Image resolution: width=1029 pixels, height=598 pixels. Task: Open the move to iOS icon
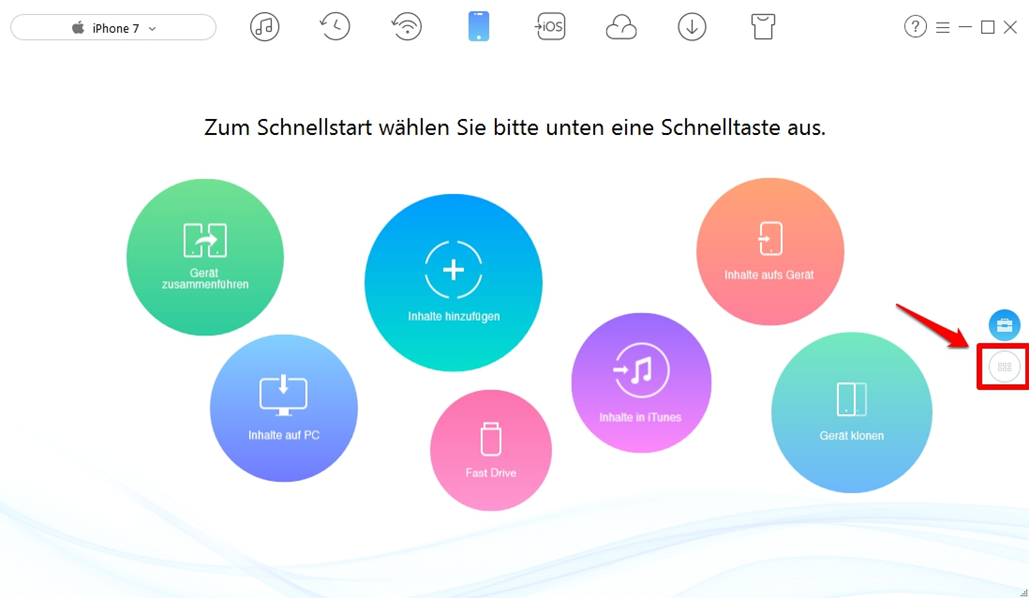550,27
